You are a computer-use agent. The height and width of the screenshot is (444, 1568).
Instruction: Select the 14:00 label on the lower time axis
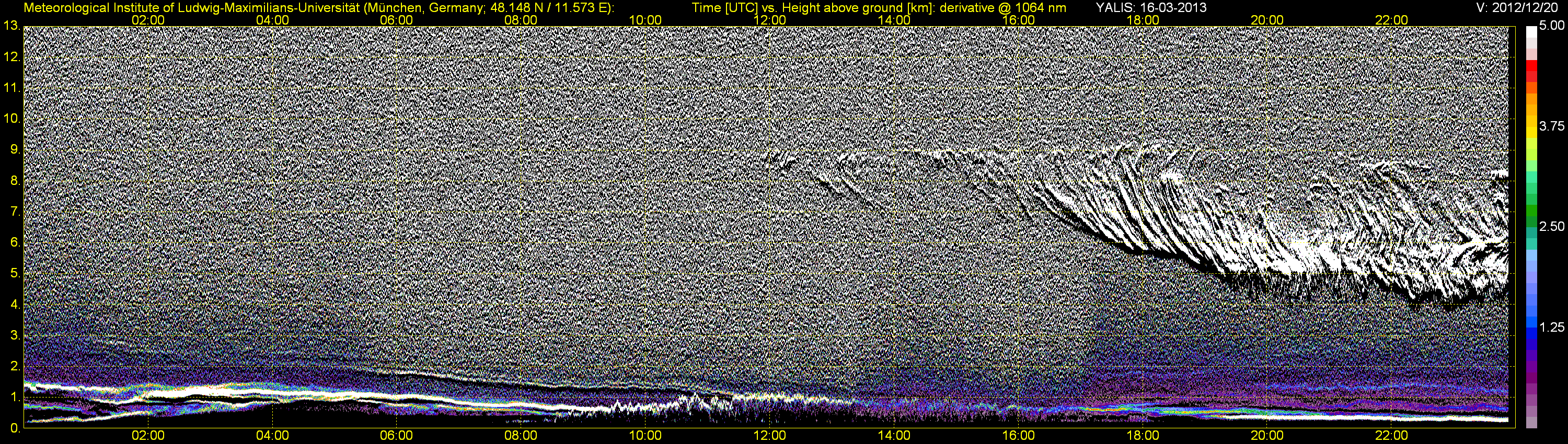[894, 436]
